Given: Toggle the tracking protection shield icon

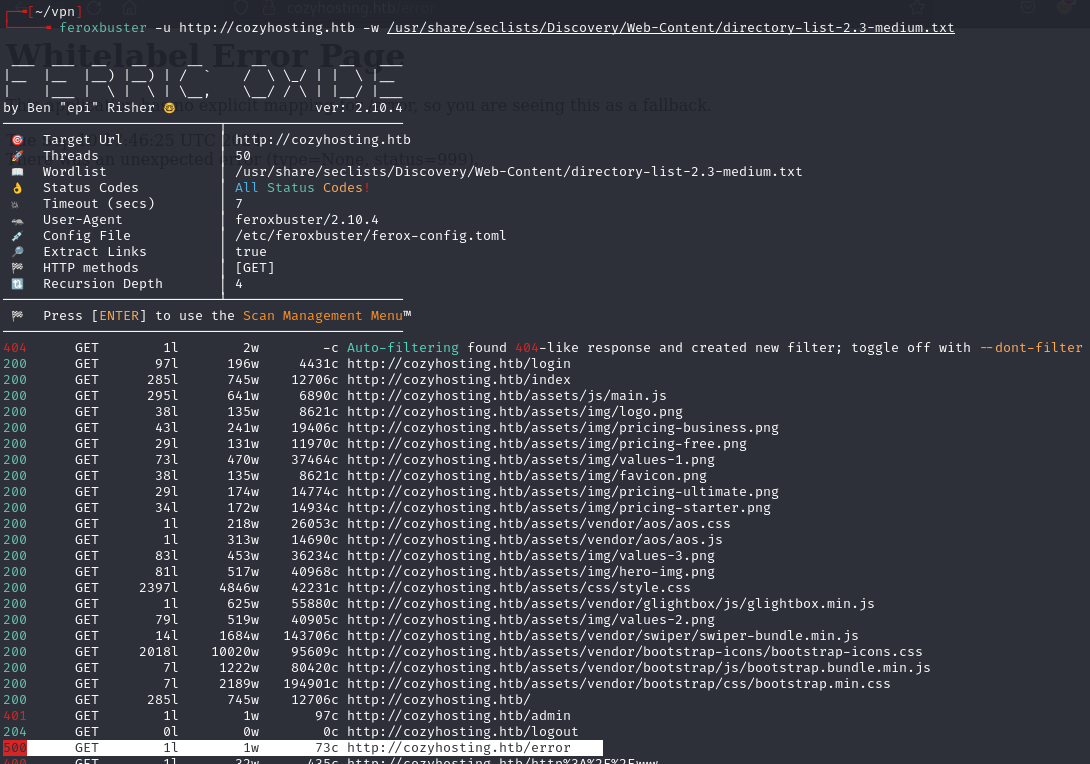Looking at the screenshot, I should (239, 7).
